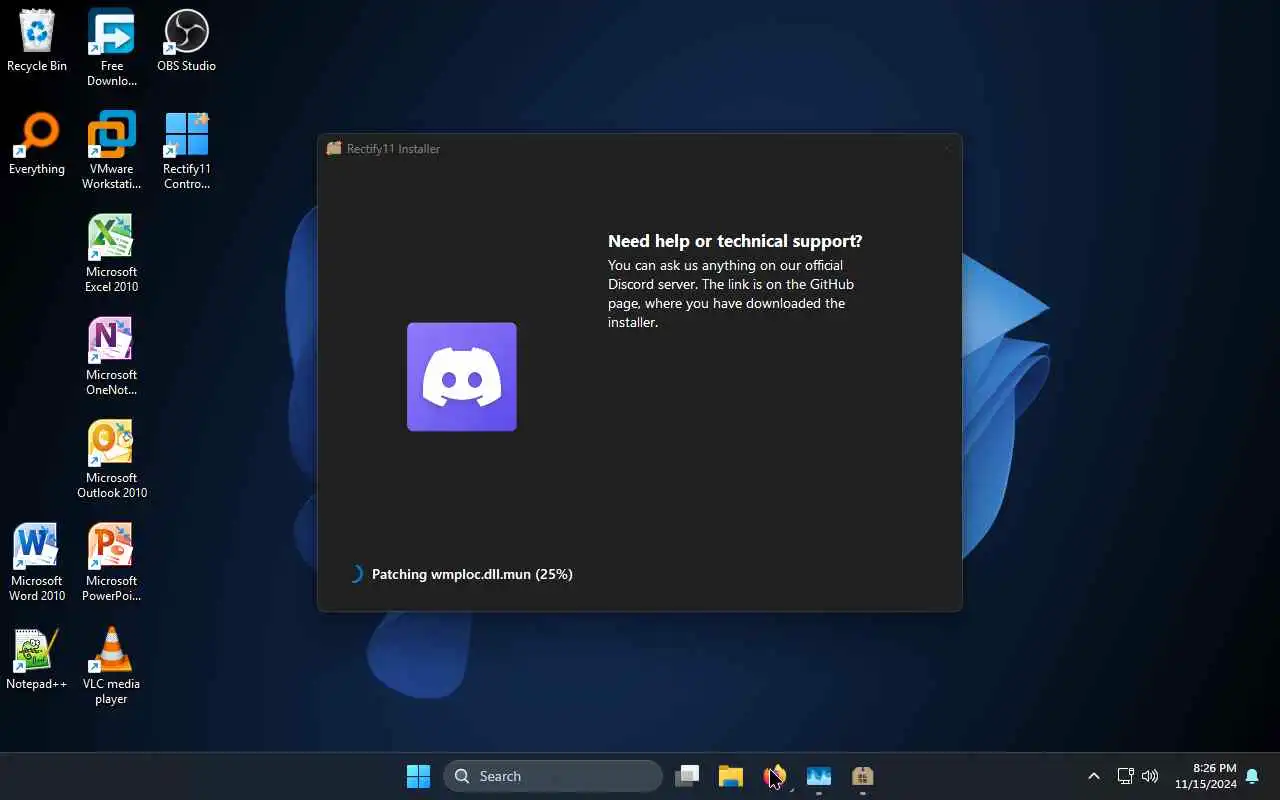Click the 'Need help or technical support?' heading
The height and width of the screenshot is (800, 1280).
point(735,241)
